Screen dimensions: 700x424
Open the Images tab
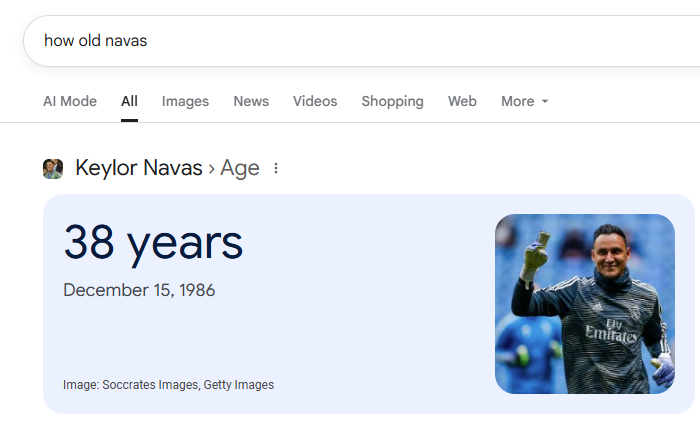click(x=185, y=101)
